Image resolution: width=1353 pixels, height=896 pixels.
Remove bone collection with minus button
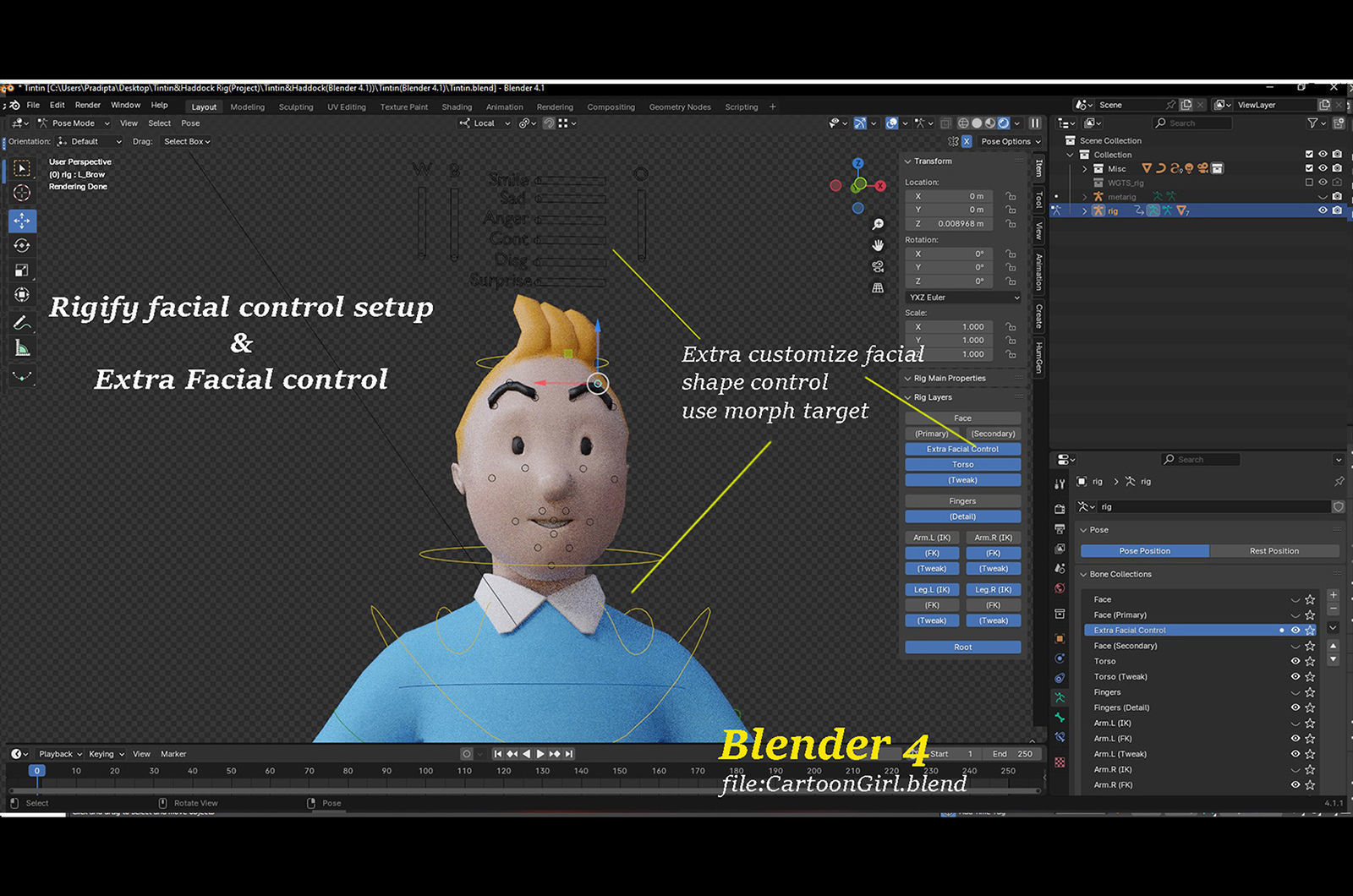1334,609
